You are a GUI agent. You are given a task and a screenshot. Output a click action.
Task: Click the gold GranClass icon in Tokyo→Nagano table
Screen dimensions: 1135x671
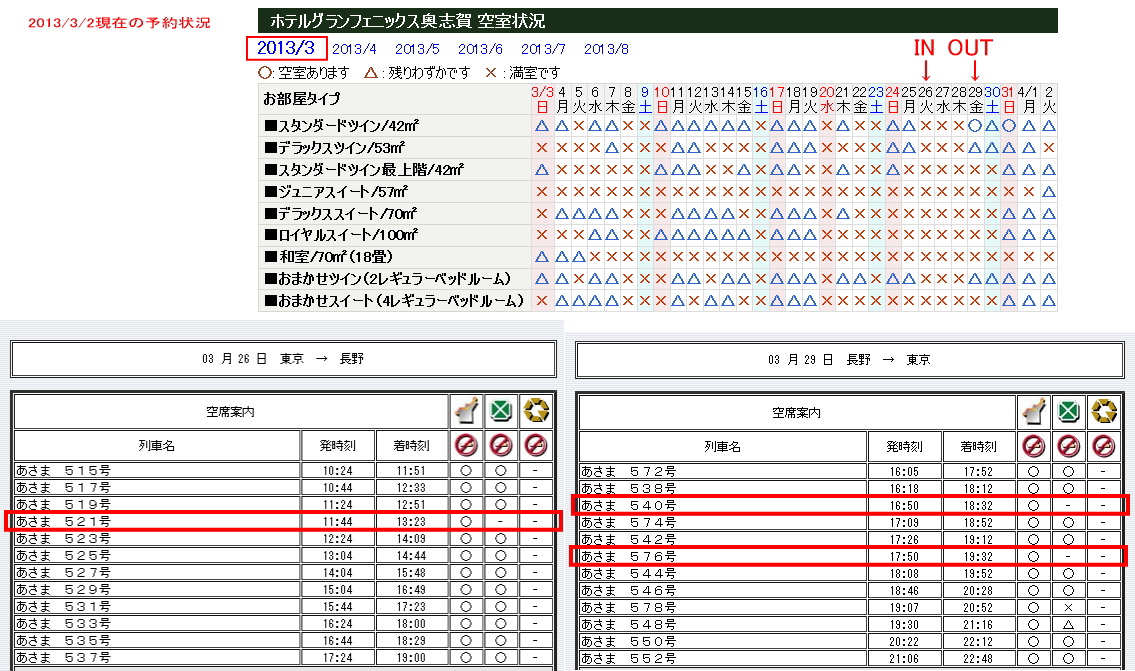537,411
